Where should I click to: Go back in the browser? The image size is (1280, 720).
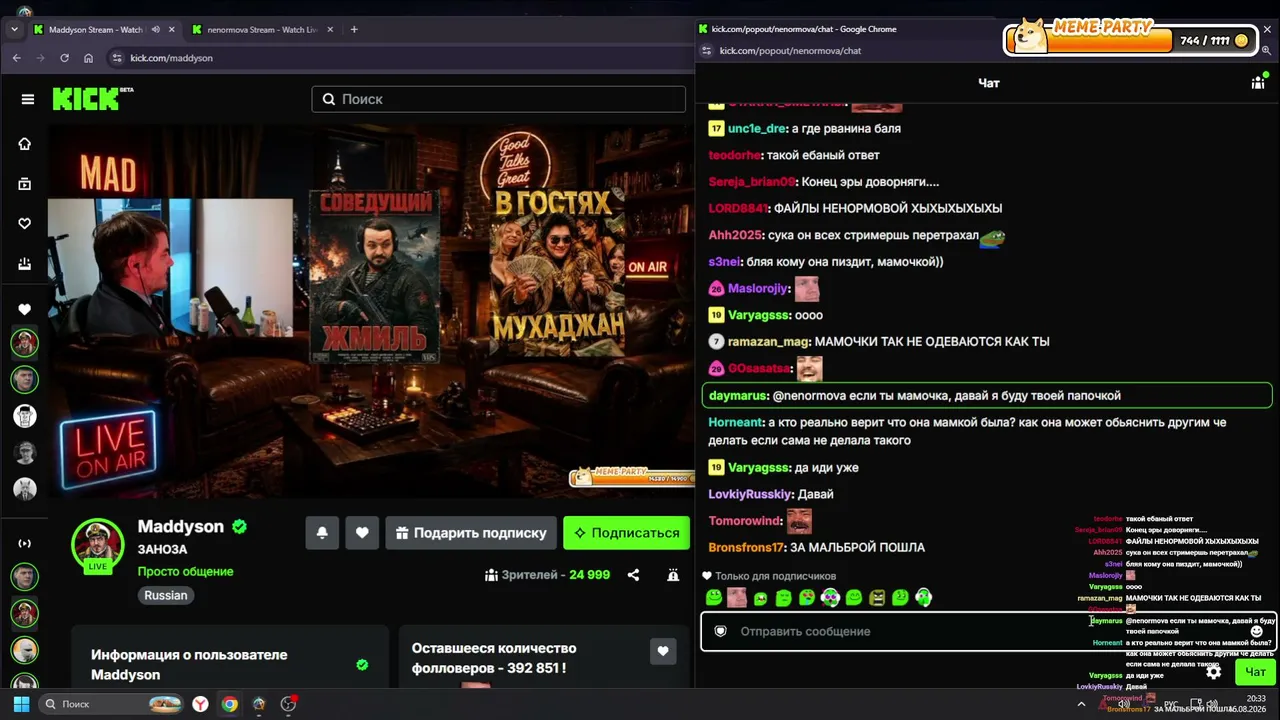click(x=16, y=58)
